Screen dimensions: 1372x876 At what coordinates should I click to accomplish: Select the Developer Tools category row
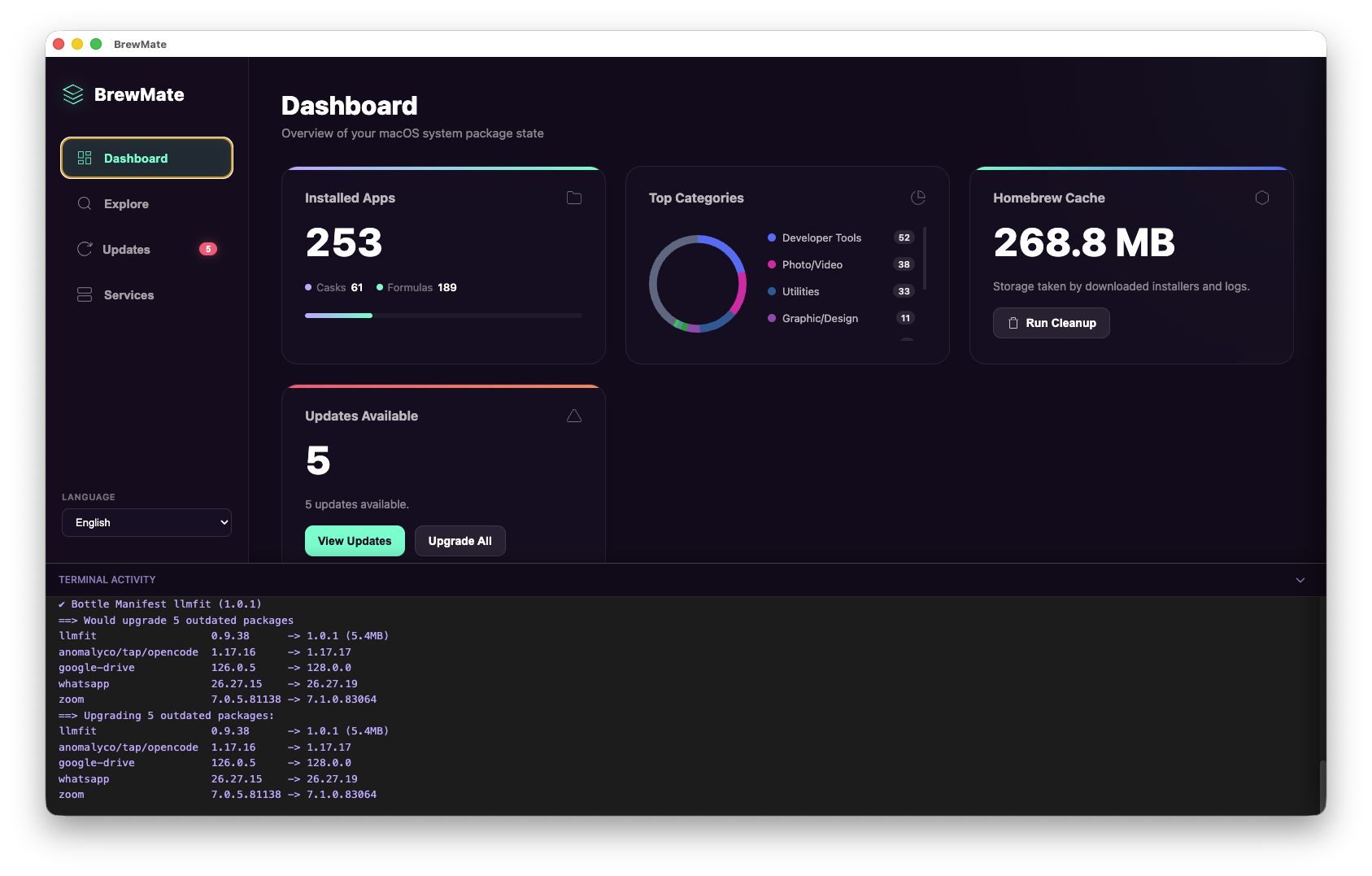(x=841, y=238)
